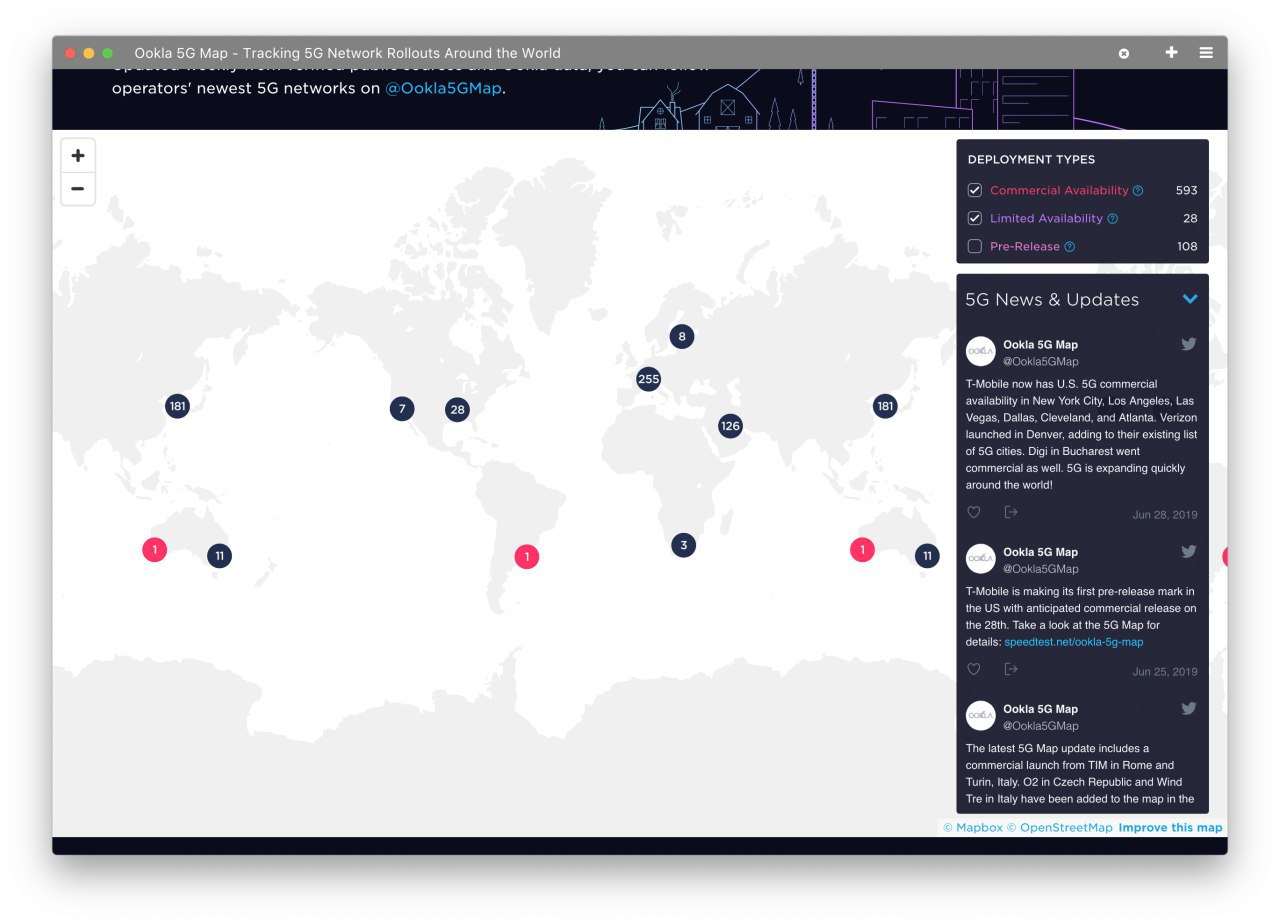Click Twitter bird icon on the pre-release mark tweet
The height and width of the screenshot is (924, 1280).
point(1189,551)
